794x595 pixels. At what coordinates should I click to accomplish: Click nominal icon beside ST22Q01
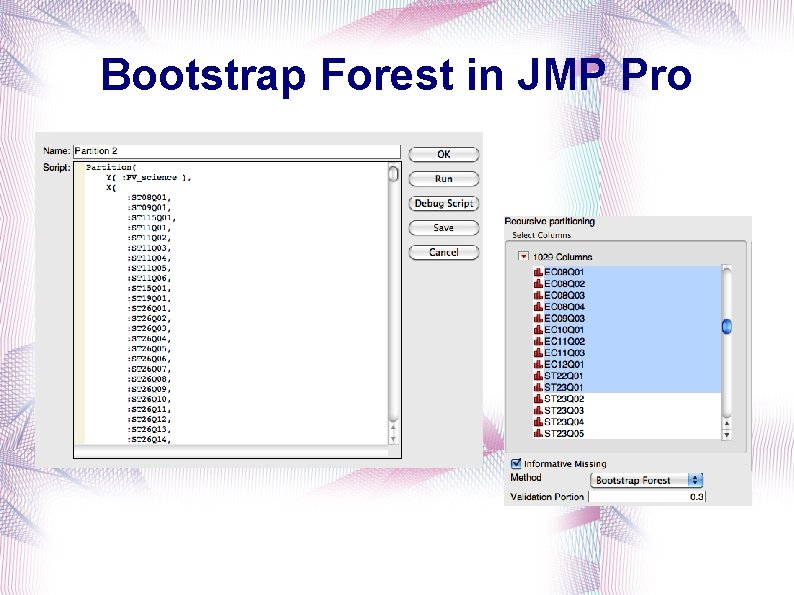tap(538, 376)
